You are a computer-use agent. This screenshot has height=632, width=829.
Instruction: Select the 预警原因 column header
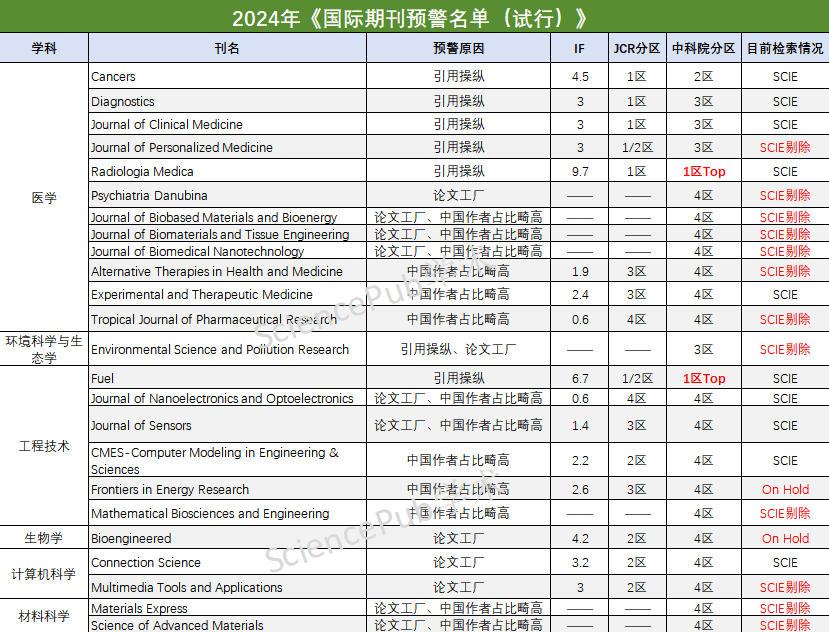point(458,49)
